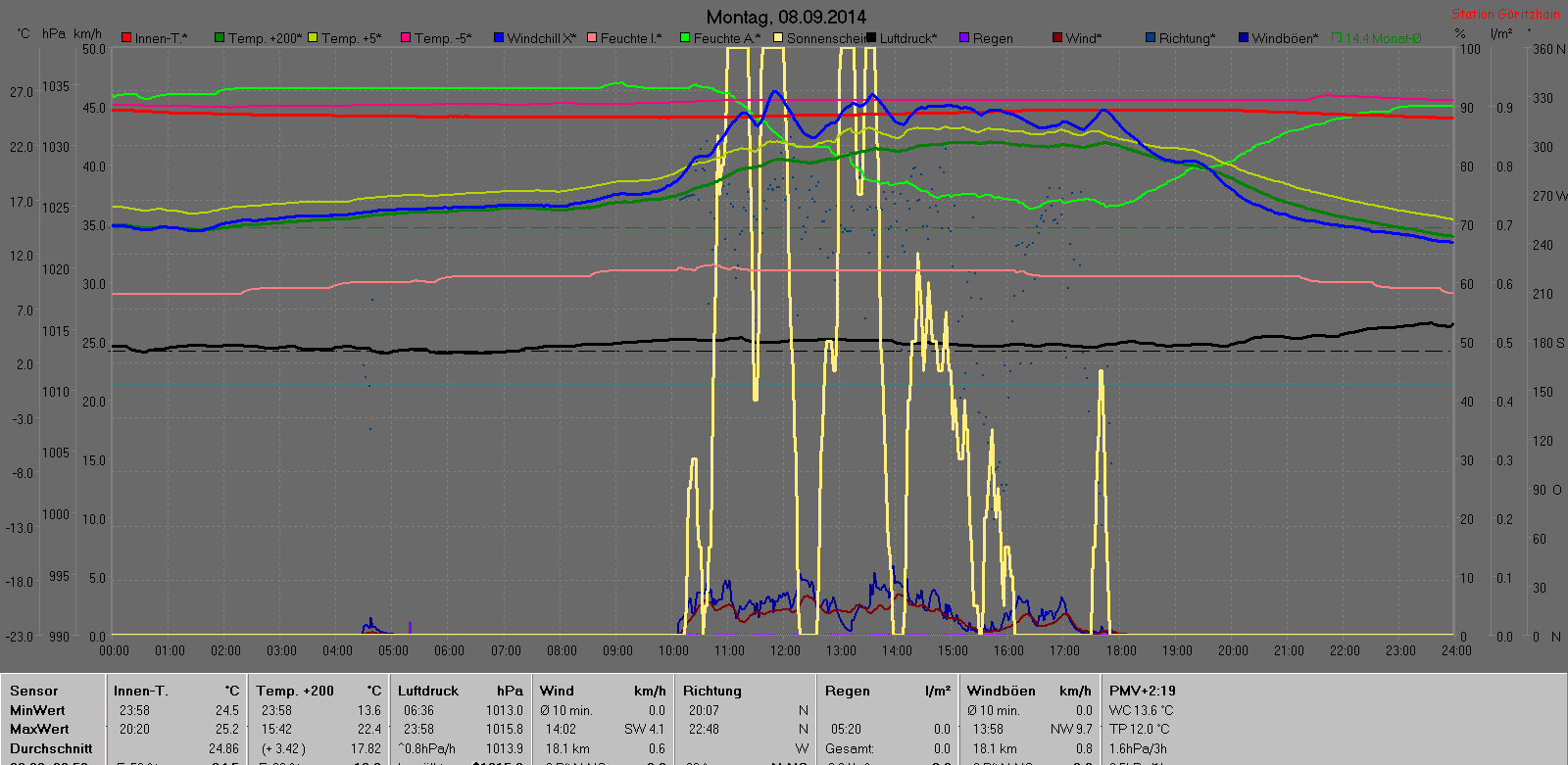Screen dimensions: 1568x765
Task: Click the MaxWert row label
Action: [39, 729]
